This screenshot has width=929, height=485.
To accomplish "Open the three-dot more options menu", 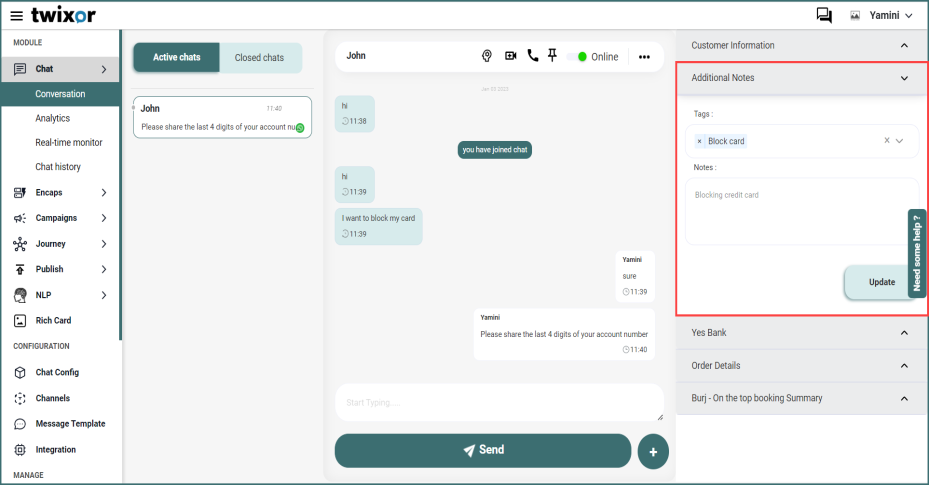I will point(644,57).
